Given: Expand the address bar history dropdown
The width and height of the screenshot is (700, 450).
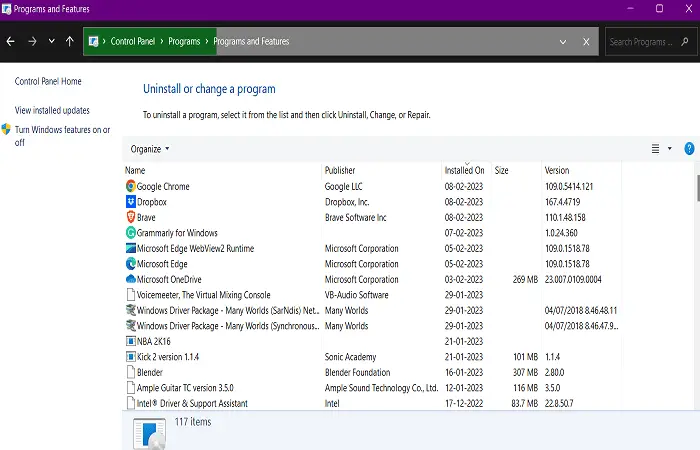Looking at the screenshot, I should pos(563,42).
